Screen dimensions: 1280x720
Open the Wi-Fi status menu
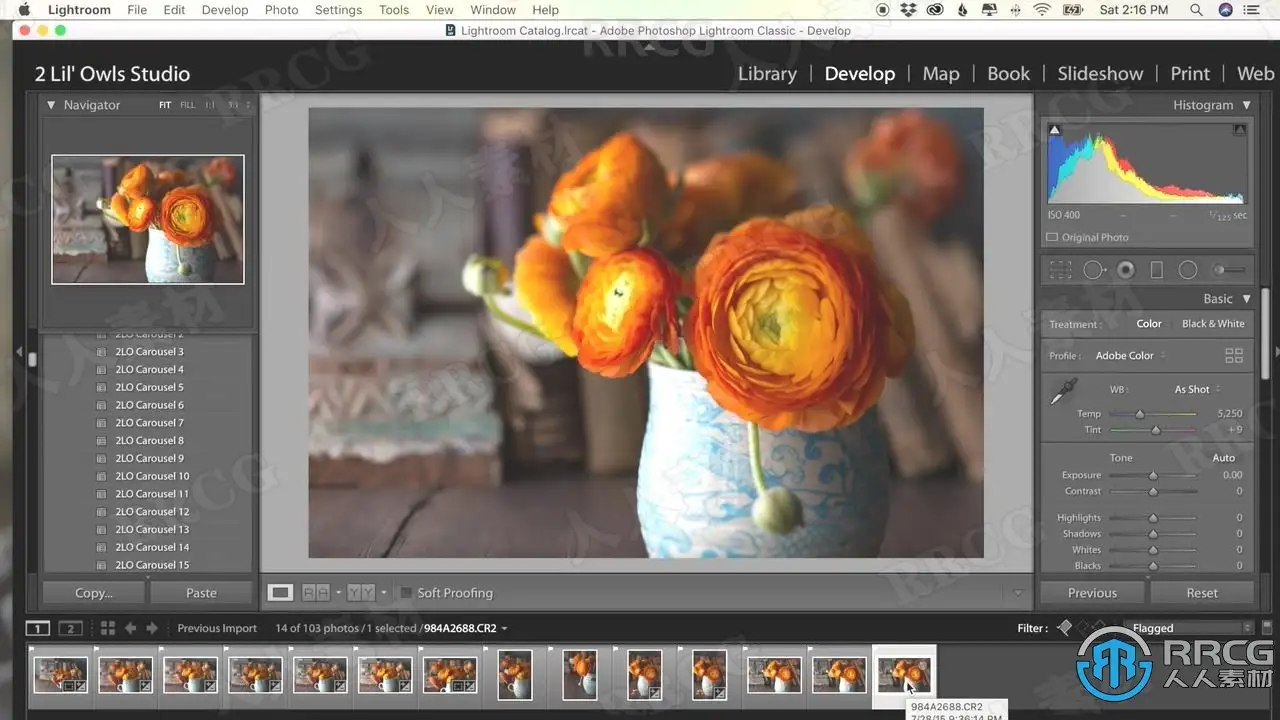tap(1042, 10)
